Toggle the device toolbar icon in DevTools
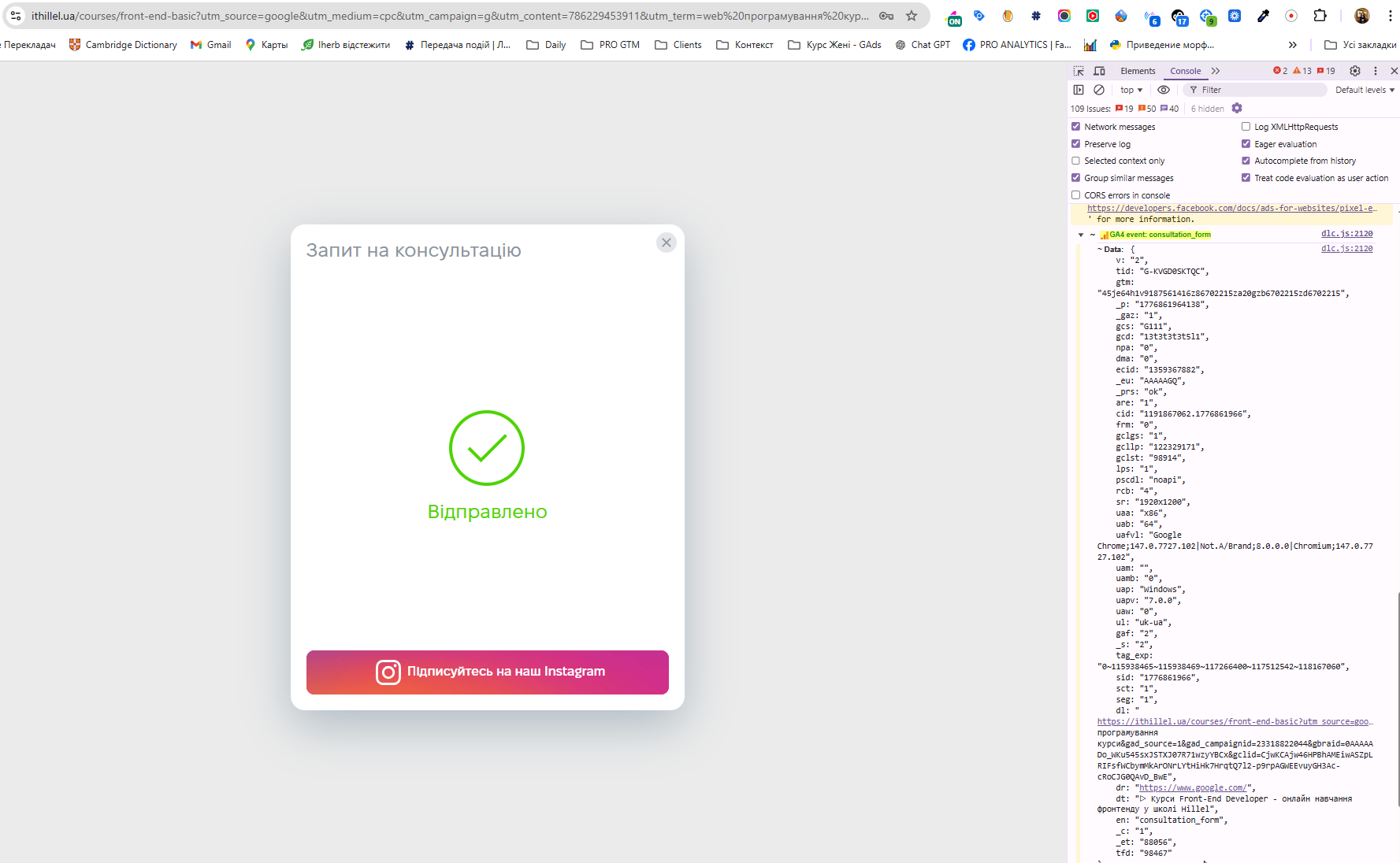The width and height of the screenshot is (1400, 863). (1100, 71)
